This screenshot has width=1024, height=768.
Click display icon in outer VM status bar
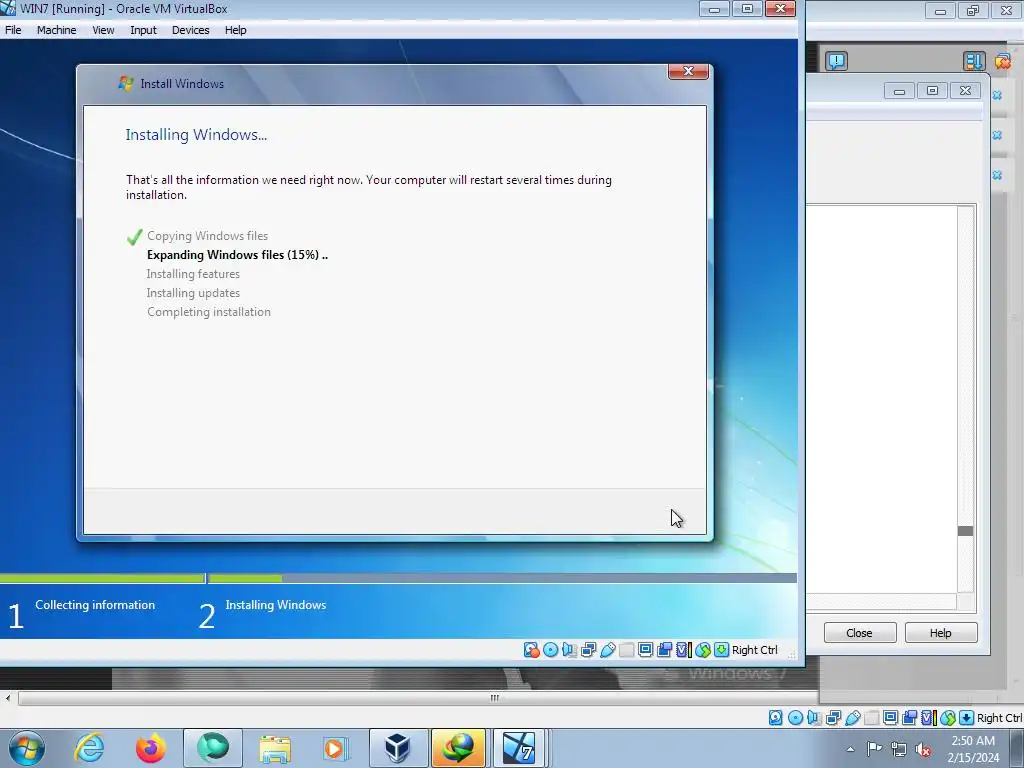tap(890, 718)
